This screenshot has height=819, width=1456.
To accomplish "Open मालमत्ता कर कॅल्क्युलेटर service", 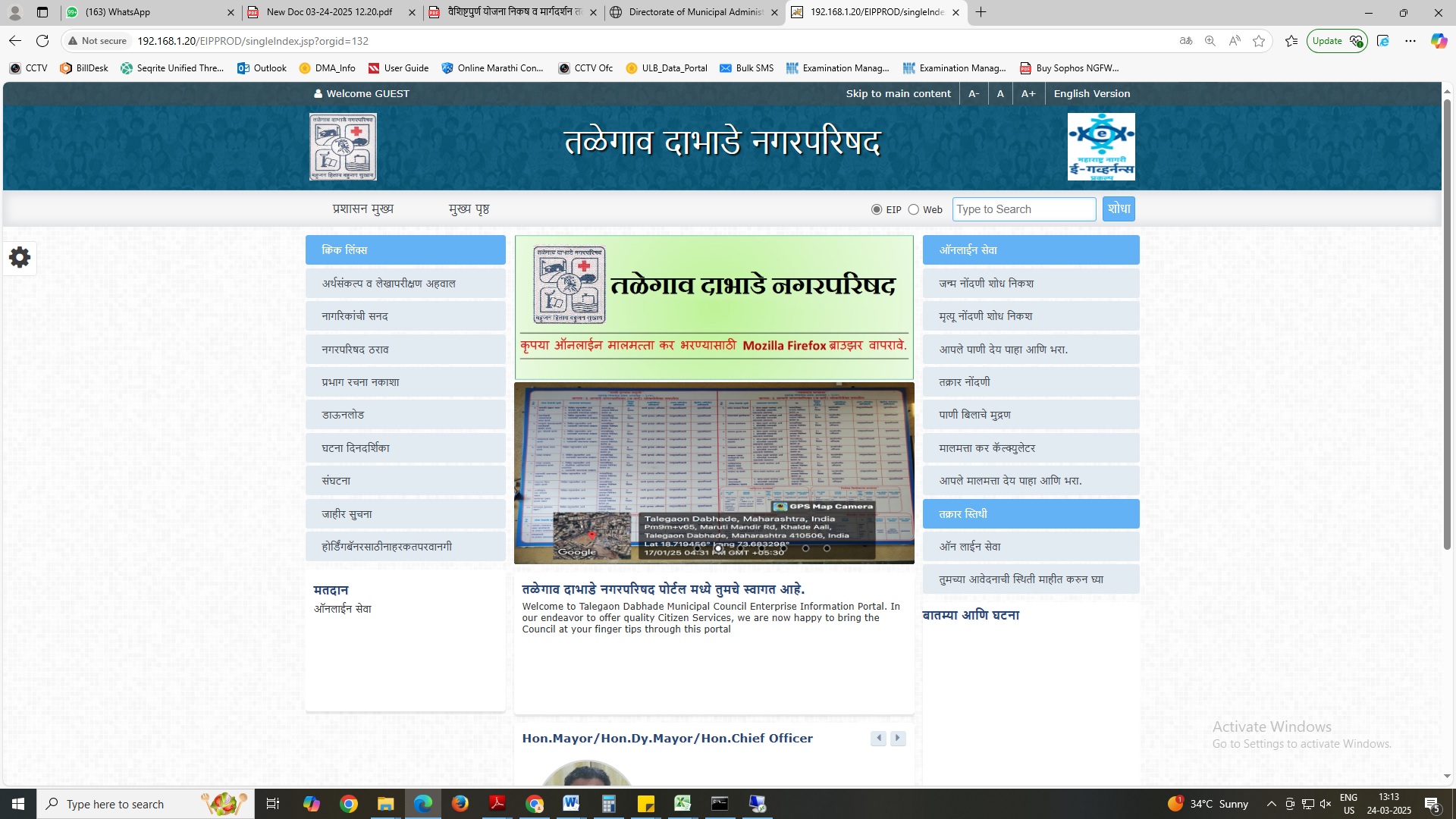I will [x=1031, y=448].
